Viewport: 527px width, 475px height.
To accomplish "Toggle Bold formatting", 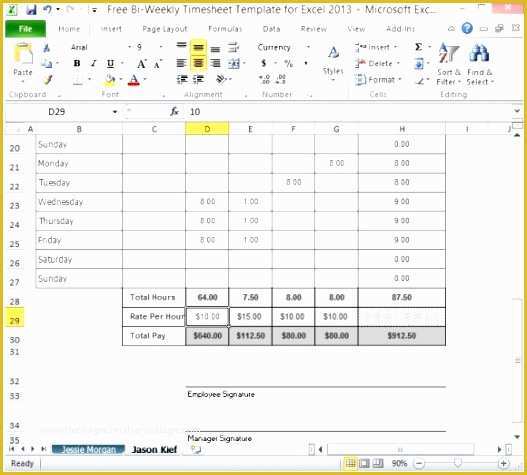I will (x=77, y=63).
